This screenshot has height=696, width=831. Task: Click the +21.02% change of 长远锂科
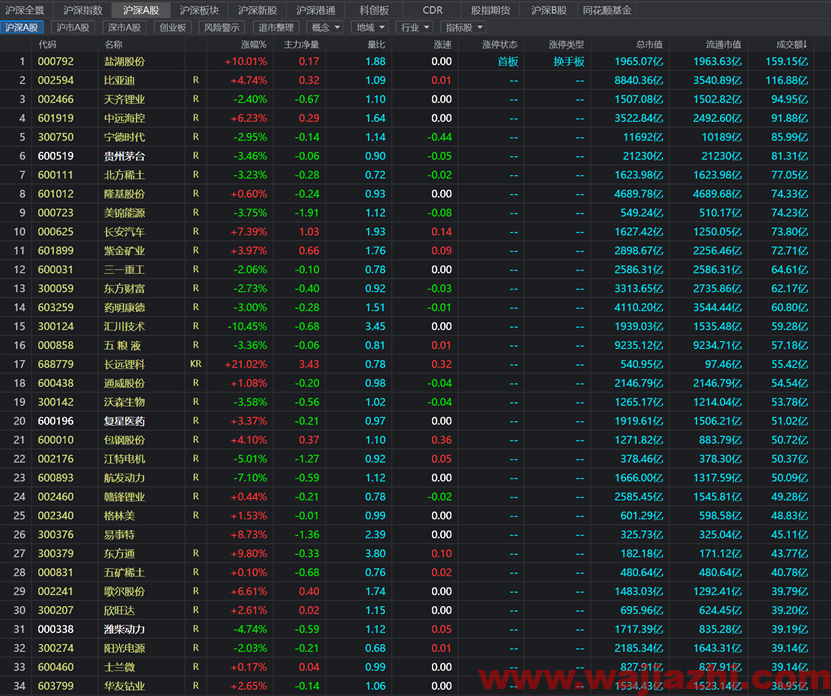[x=246, y=364]
